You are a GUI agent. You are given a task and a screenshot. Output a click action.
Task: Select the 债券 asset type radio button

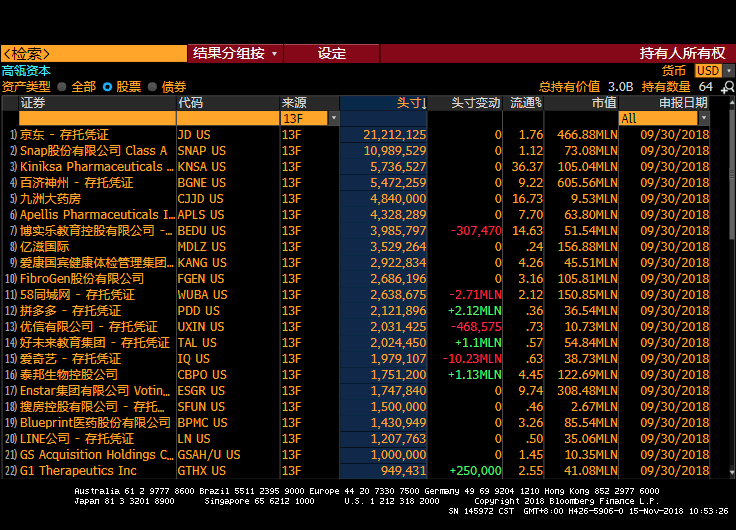click(x=152, y=87)
